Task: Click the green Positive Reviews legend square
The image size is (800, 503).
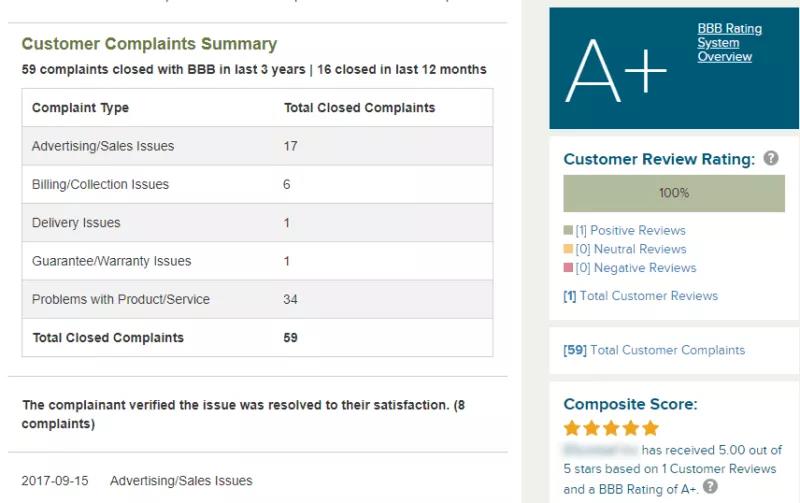Action: pyautogui.click(x=569, y=231)
